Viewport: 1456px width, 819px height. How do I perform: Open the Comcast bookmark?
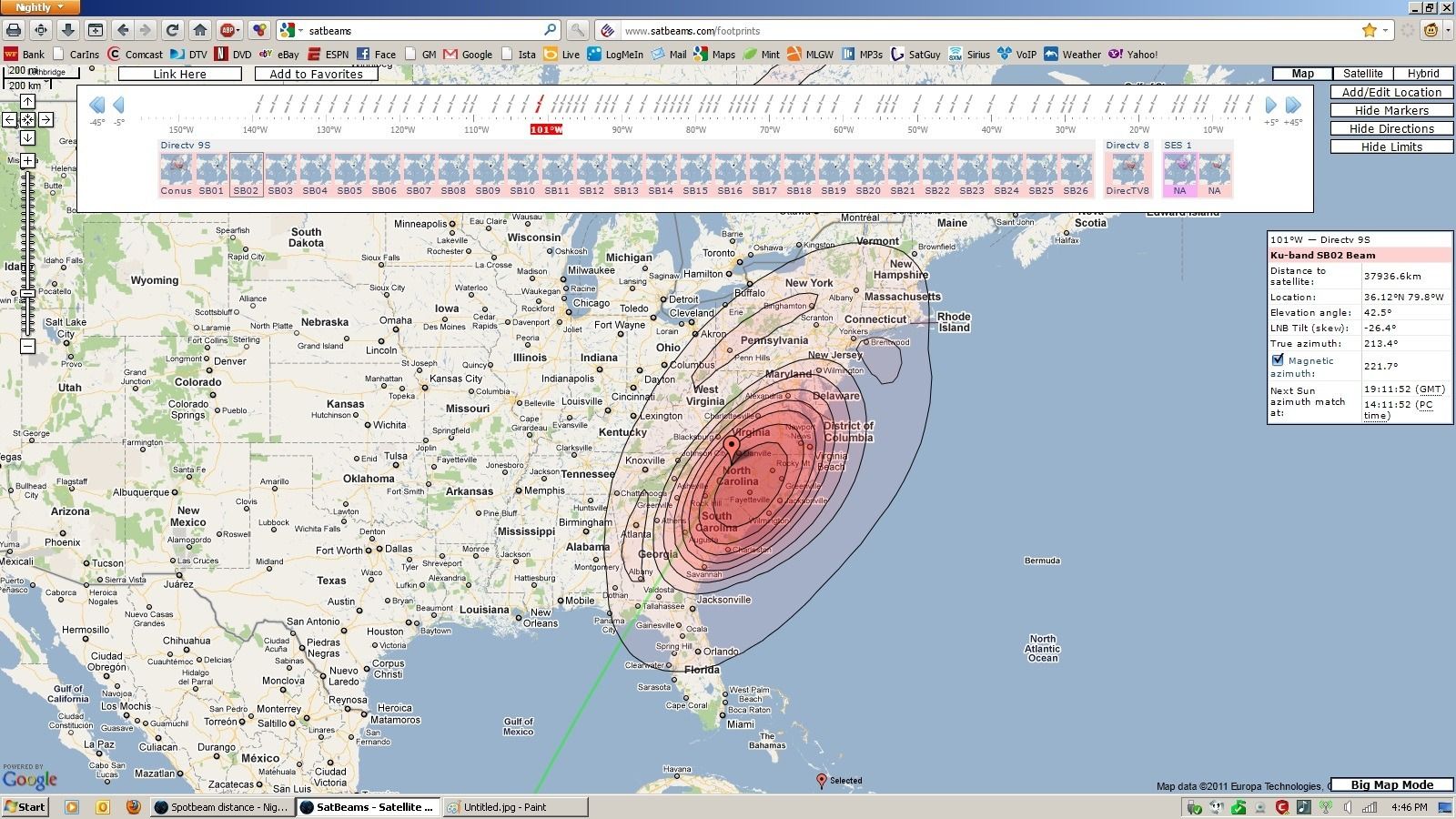click(x=135, y=54)
